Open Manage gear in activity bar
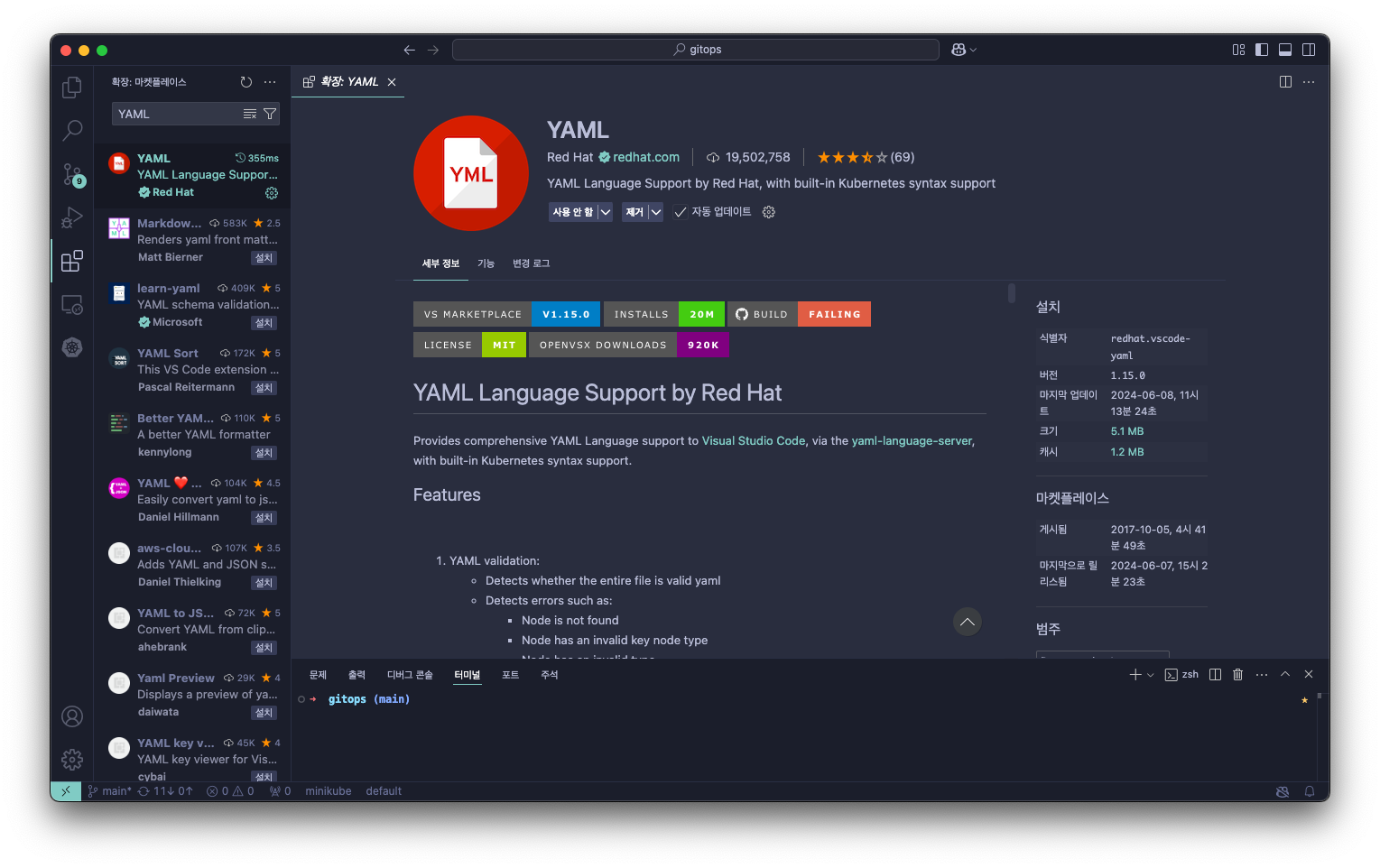Viewport: 1380px width, 868px height. point(72,760)
